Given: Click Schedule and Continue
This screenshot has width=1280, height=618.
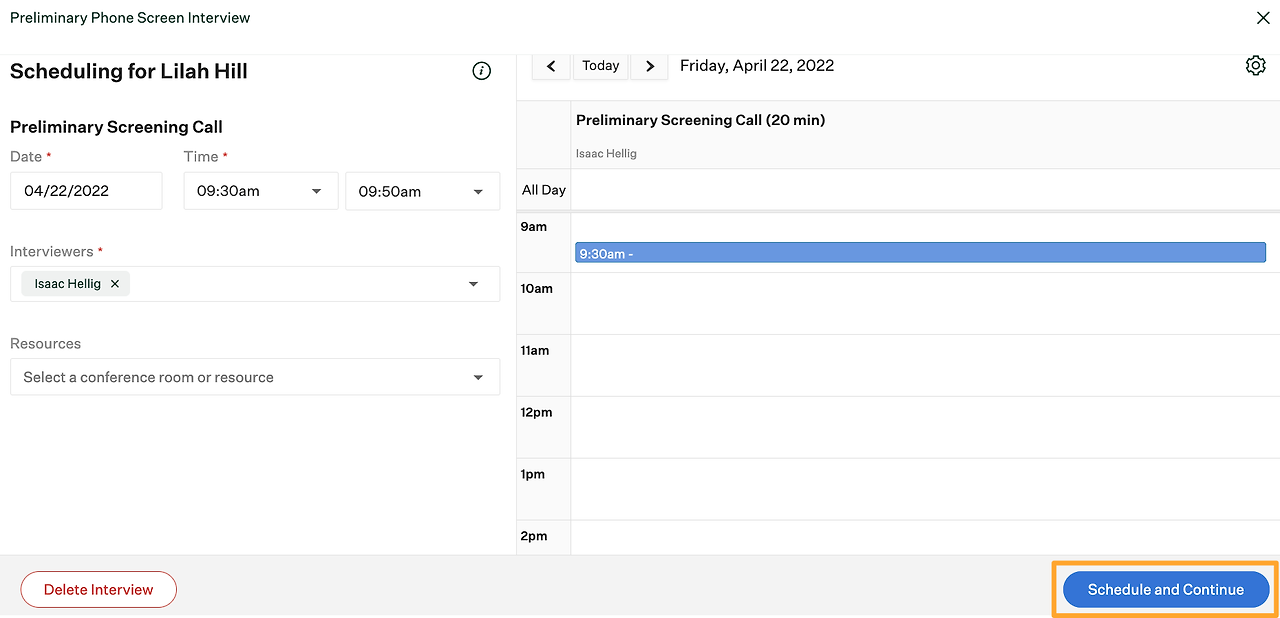Looking at the screenshot, I should 1165,589.
